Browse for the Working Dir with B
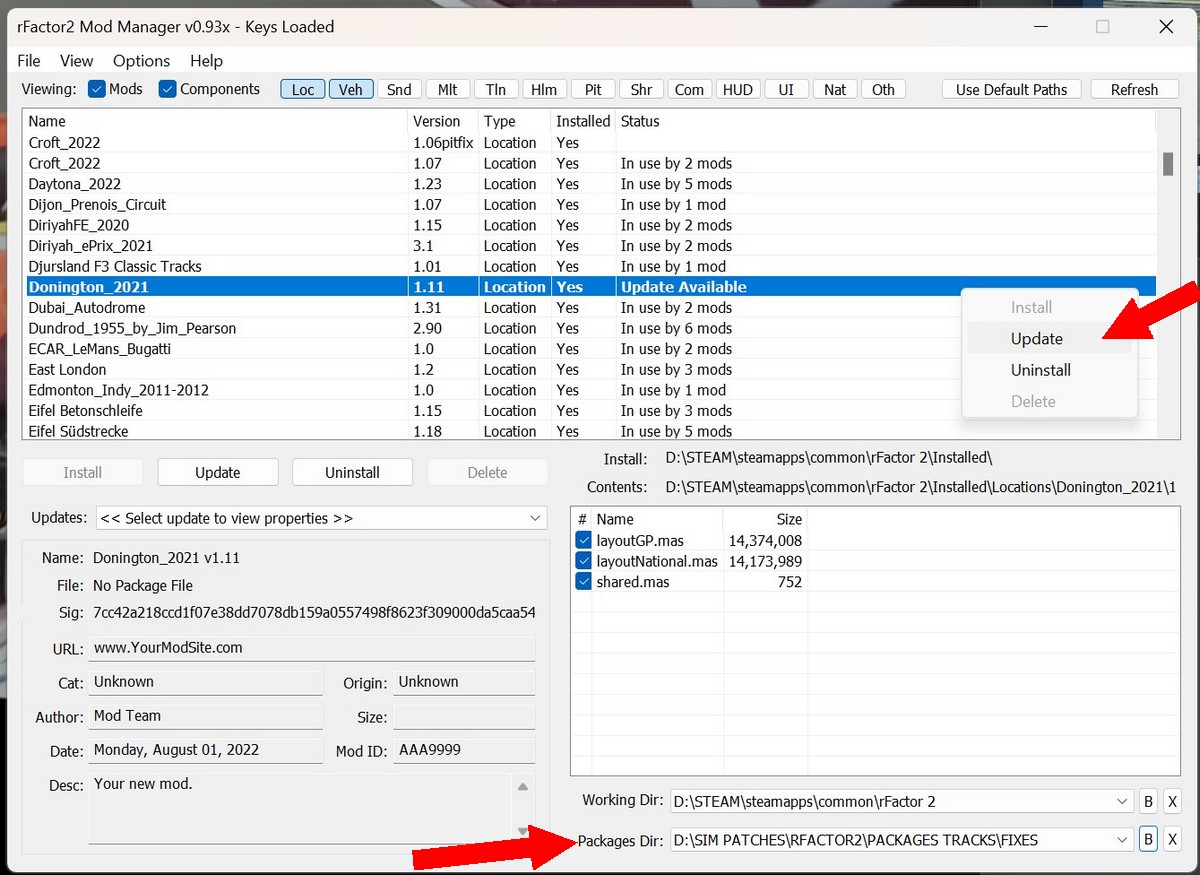This screenshot has height=875, width=1200. 1148,802
